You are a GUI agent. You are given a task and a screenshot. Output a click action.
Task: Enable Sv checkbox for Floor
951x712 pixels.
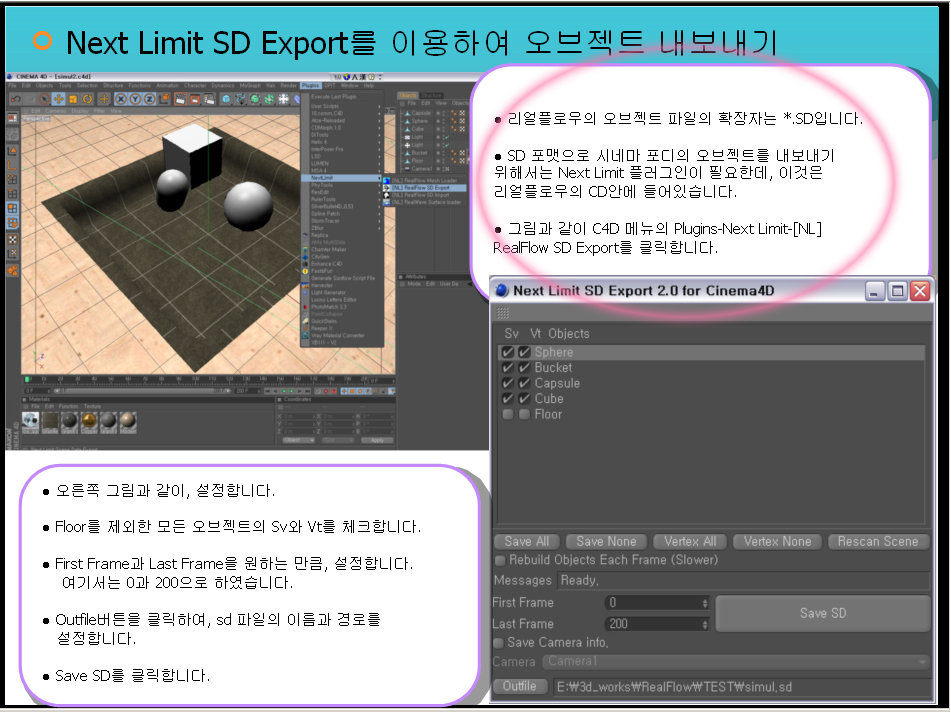pos(508,414)
